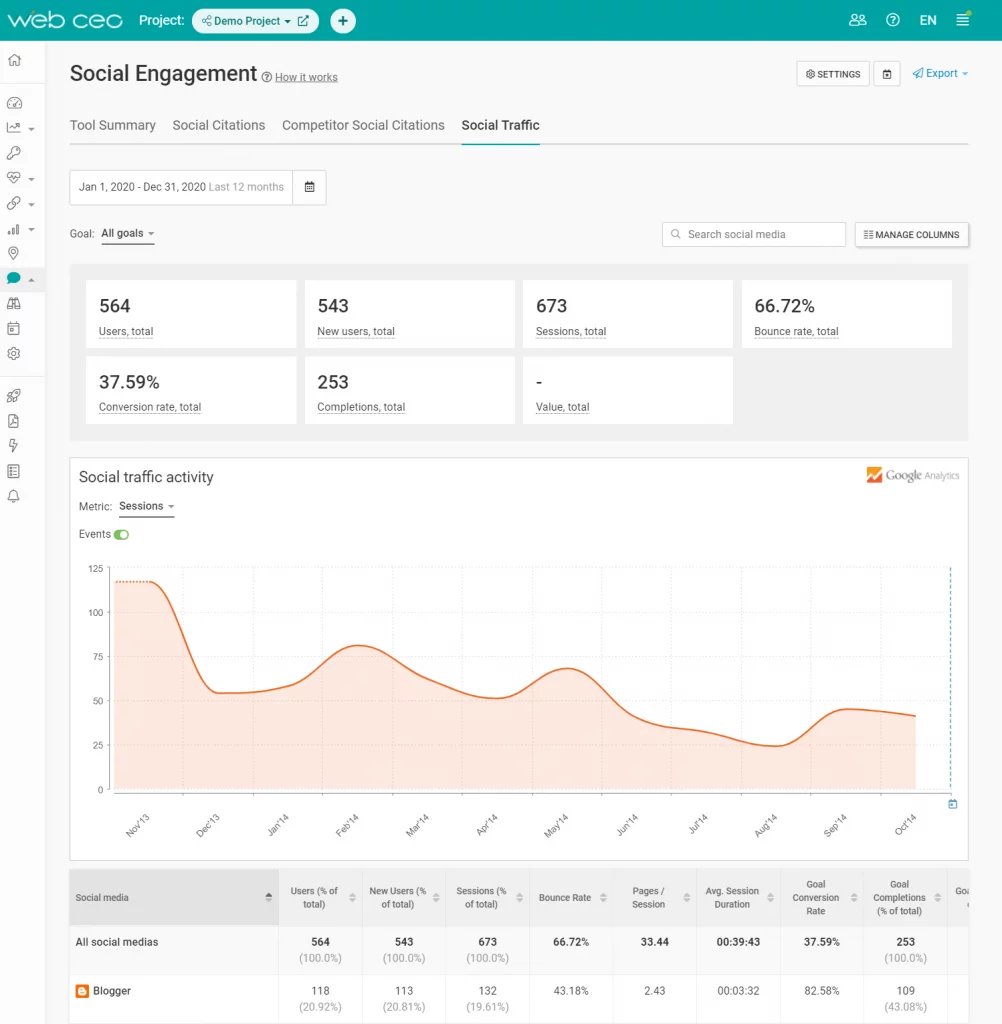The image size is (1002, 1024).
Task: Sort table by Social media column
Action: (x=174, y=897)
